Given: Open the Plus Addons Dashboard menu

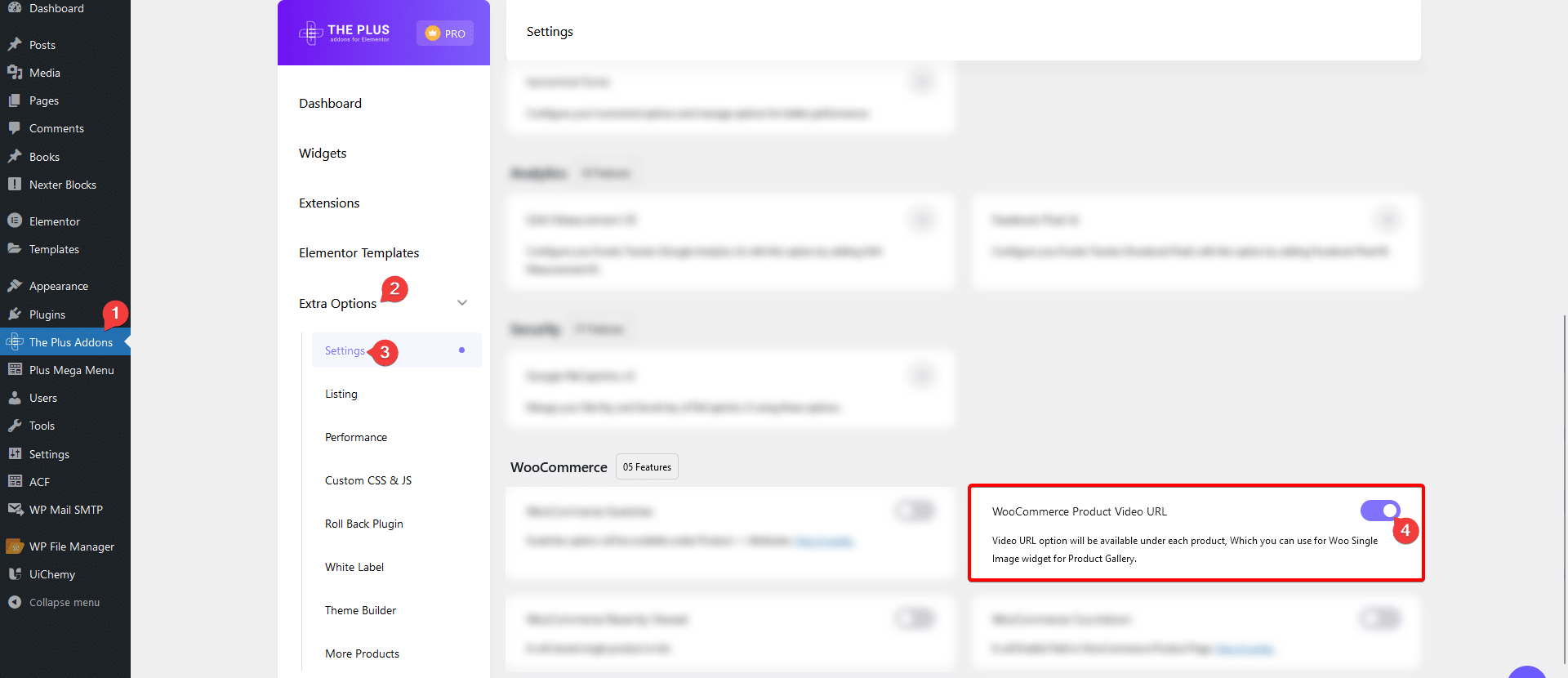Looking at the screenshot, I should point(330,103).
